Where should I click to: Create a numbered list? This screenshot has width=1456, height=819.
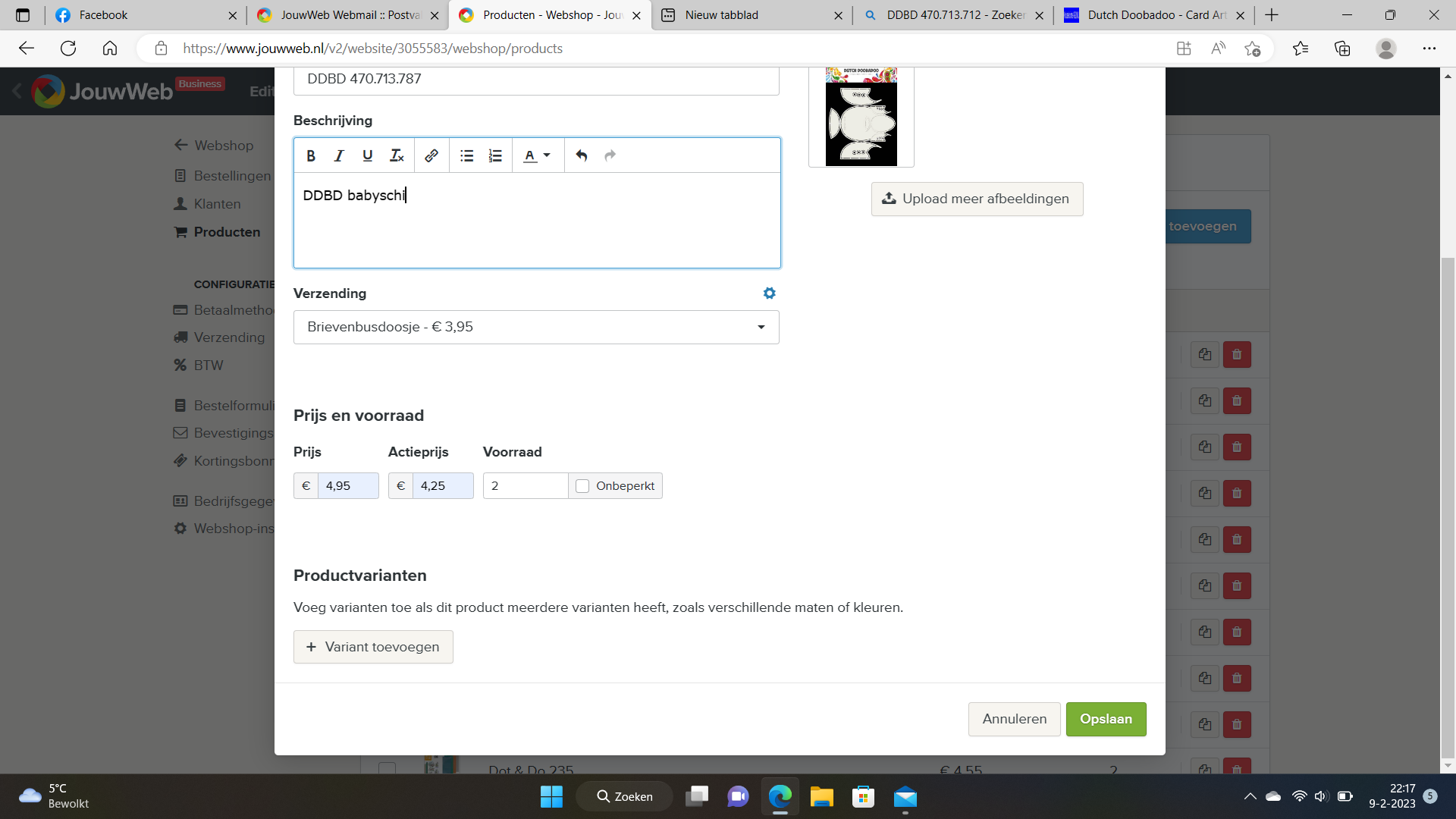click(495, 155)
